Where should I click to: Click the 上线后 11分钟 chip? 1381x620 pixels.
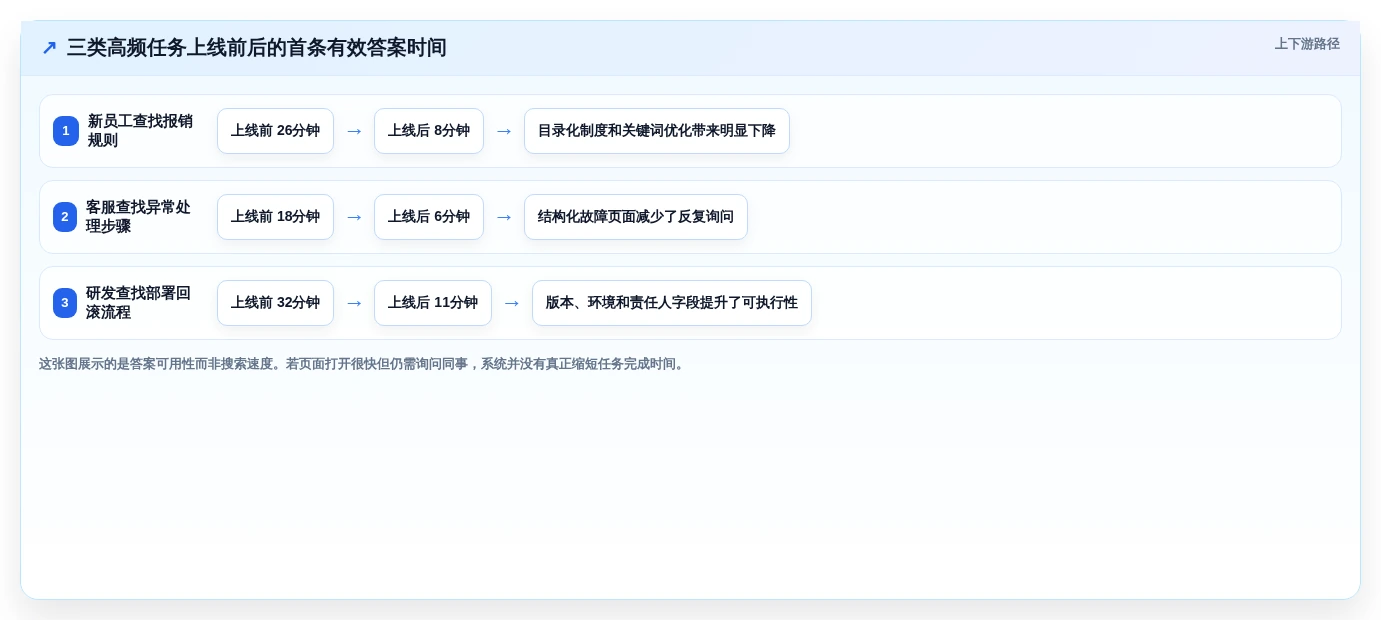(x=433, y=303)
